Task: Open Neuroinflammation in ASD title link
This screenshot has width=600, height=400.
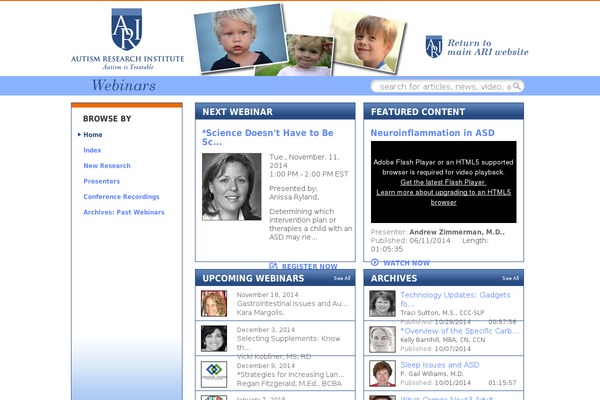Action: (432, 133)
